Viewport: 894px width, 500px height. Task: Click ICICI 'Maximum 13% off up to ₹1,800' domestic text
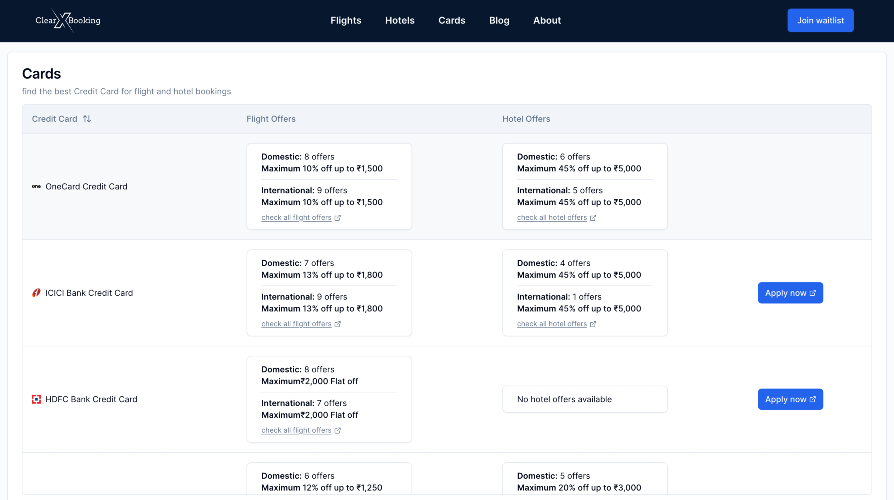tap(322, 275)
